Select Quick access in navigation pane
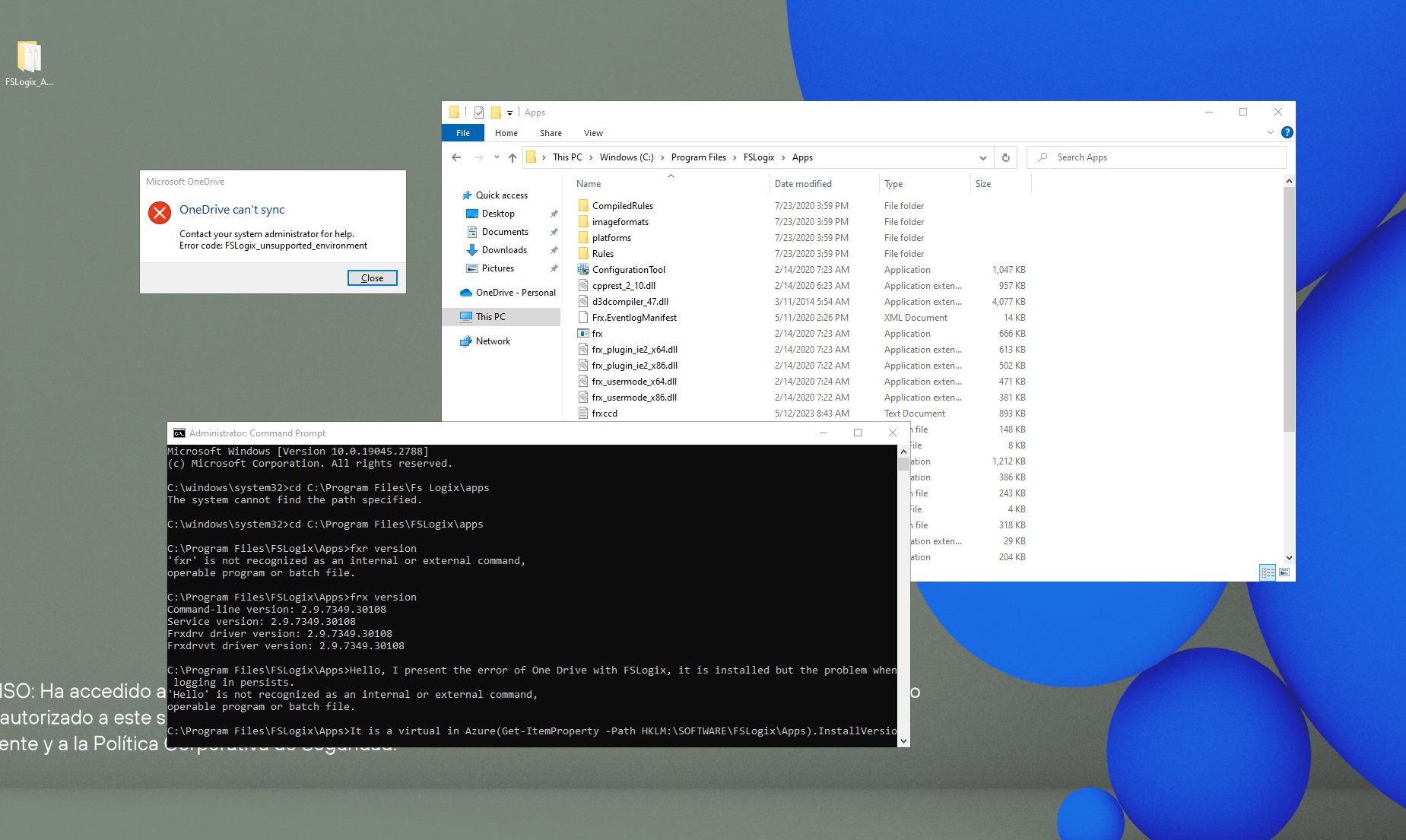Screen dimensions: 1406x840 [x=502, y=195]
